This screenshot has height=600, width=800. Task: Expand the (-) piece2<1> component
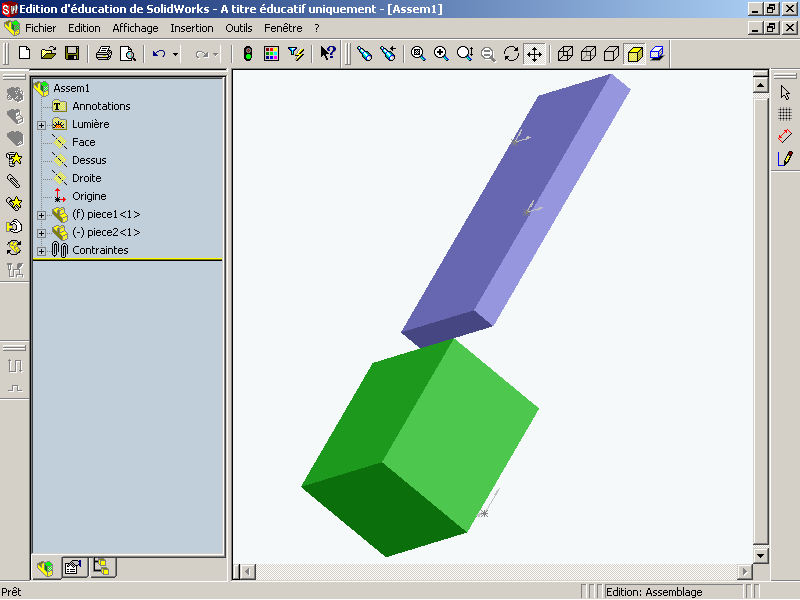pyautogui.click(x=41, y=233)
